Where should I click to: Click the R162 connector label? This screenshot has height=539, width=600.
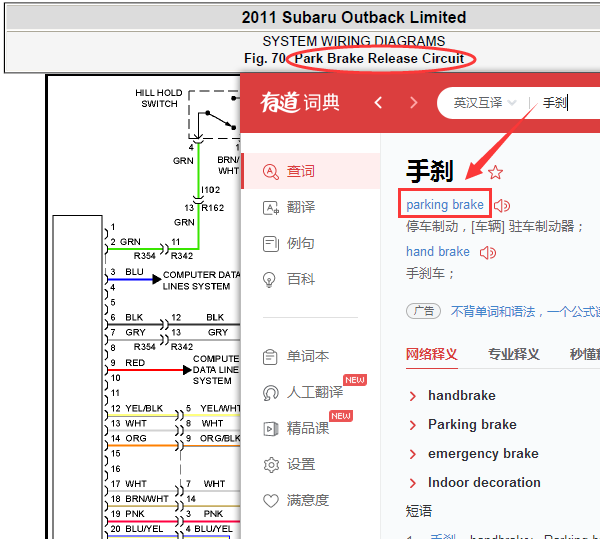click(x=213, y=208)
